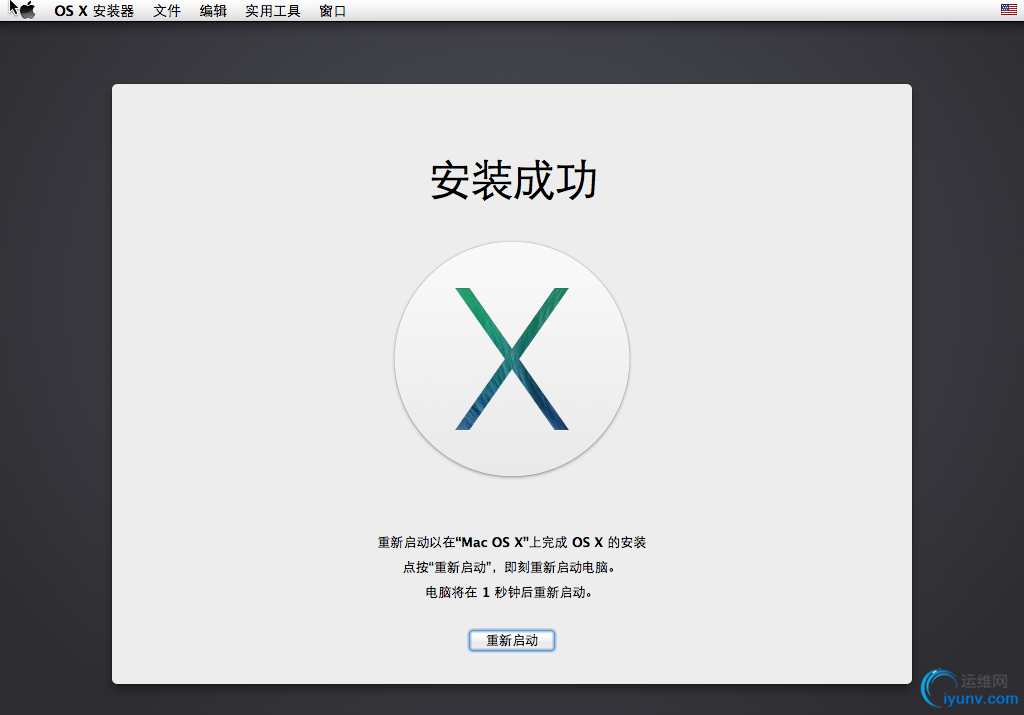Viewport: 1024px width, 715px height.
Task: Click the countdown text 电脑将在 1 秒钟后重新启动。
Action: click(509, 592)
